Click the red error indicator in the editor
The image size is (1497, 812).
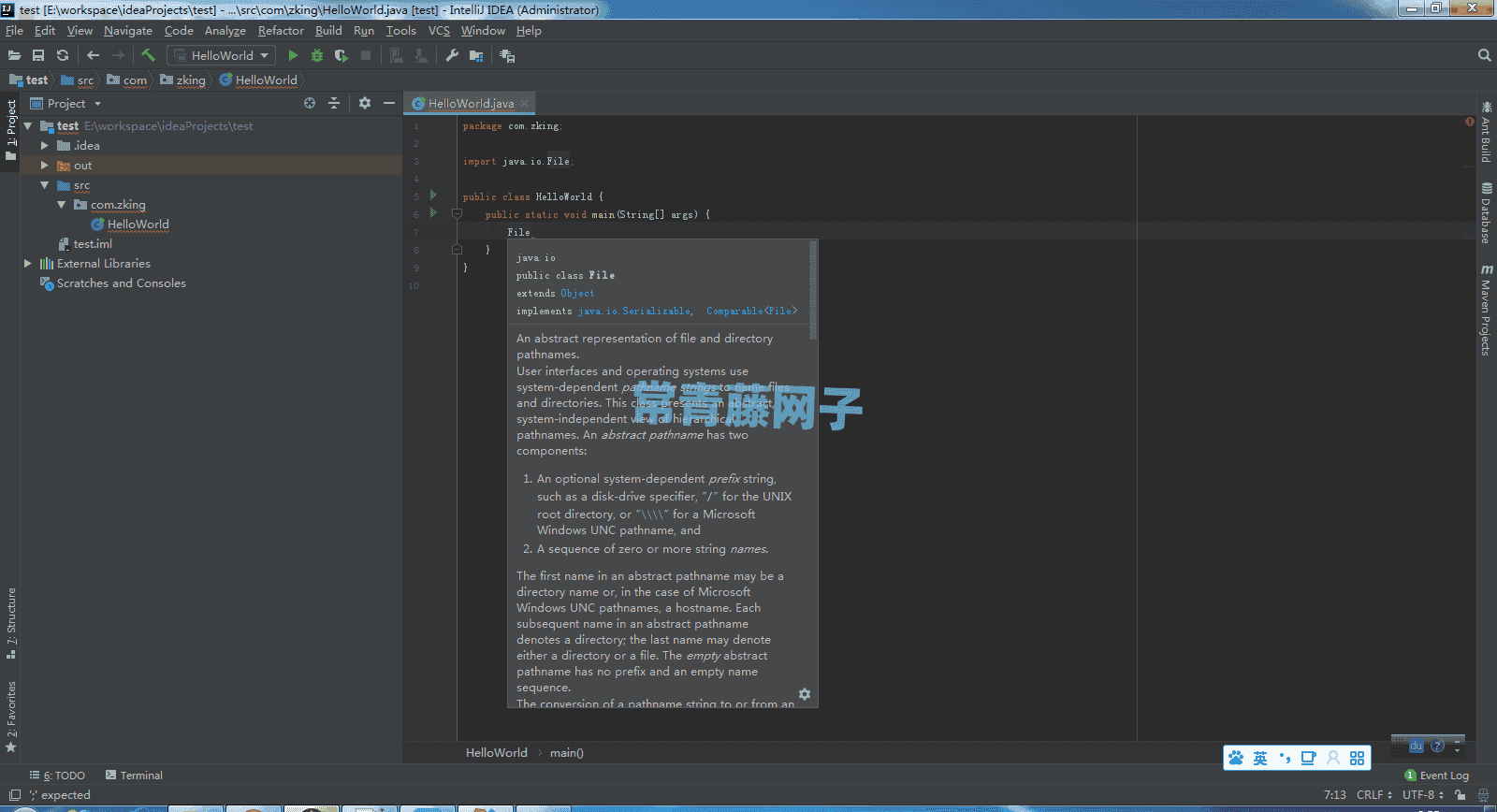(x=1470, y=122)
